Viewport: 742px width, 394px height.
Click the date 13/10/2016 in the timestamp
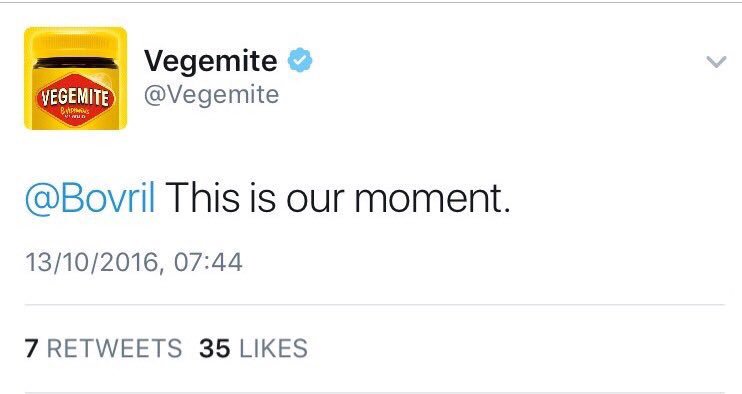91,262
